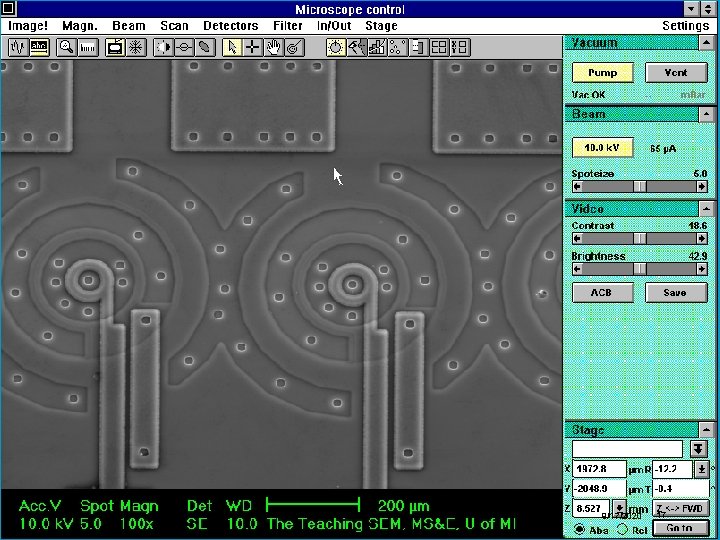720x540 pixels.
Task: Click the Z <-> FWD button
Action: coord(681,508)
